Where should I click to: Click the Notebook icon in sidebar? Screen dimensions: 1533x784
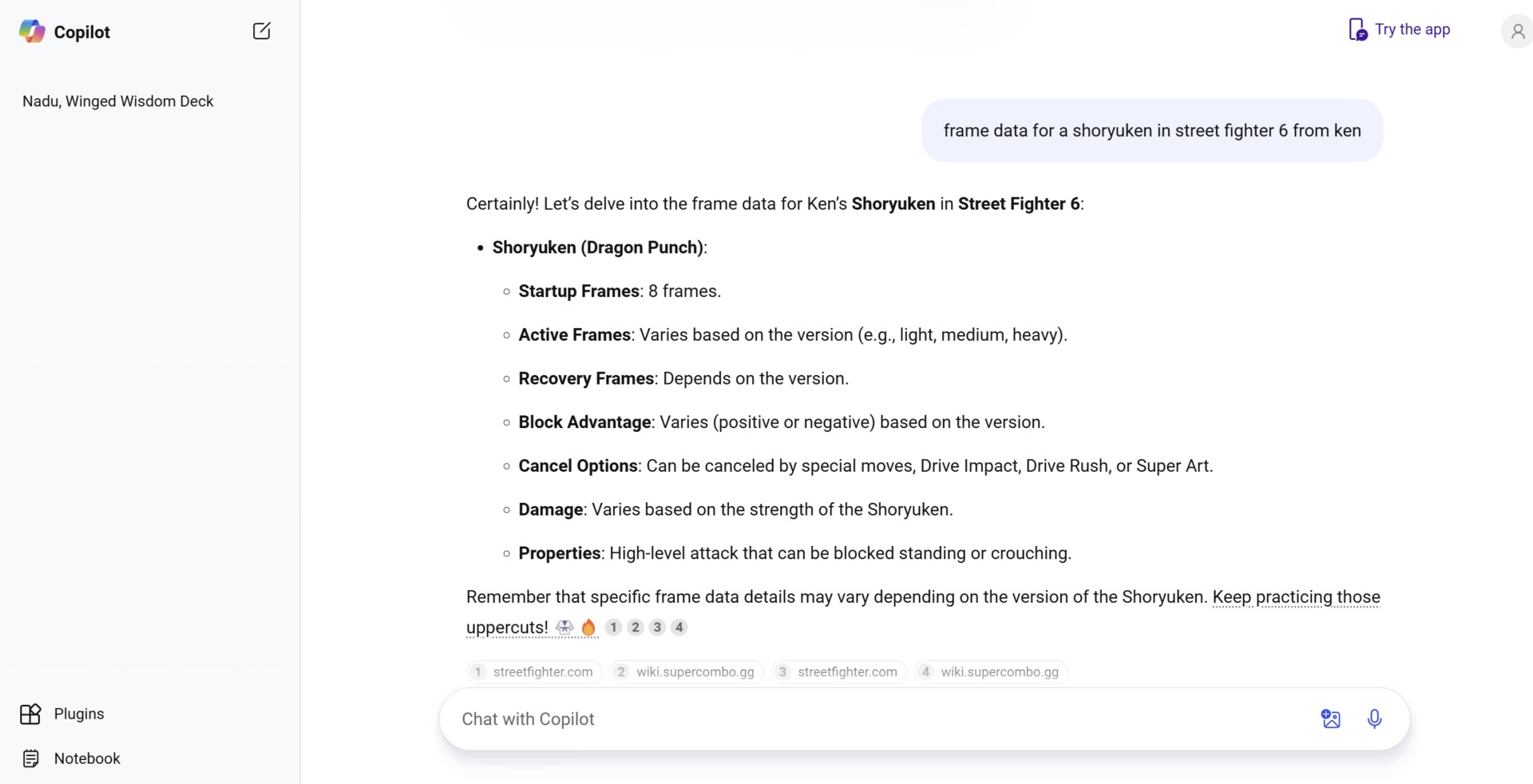(x=30, y=758)
